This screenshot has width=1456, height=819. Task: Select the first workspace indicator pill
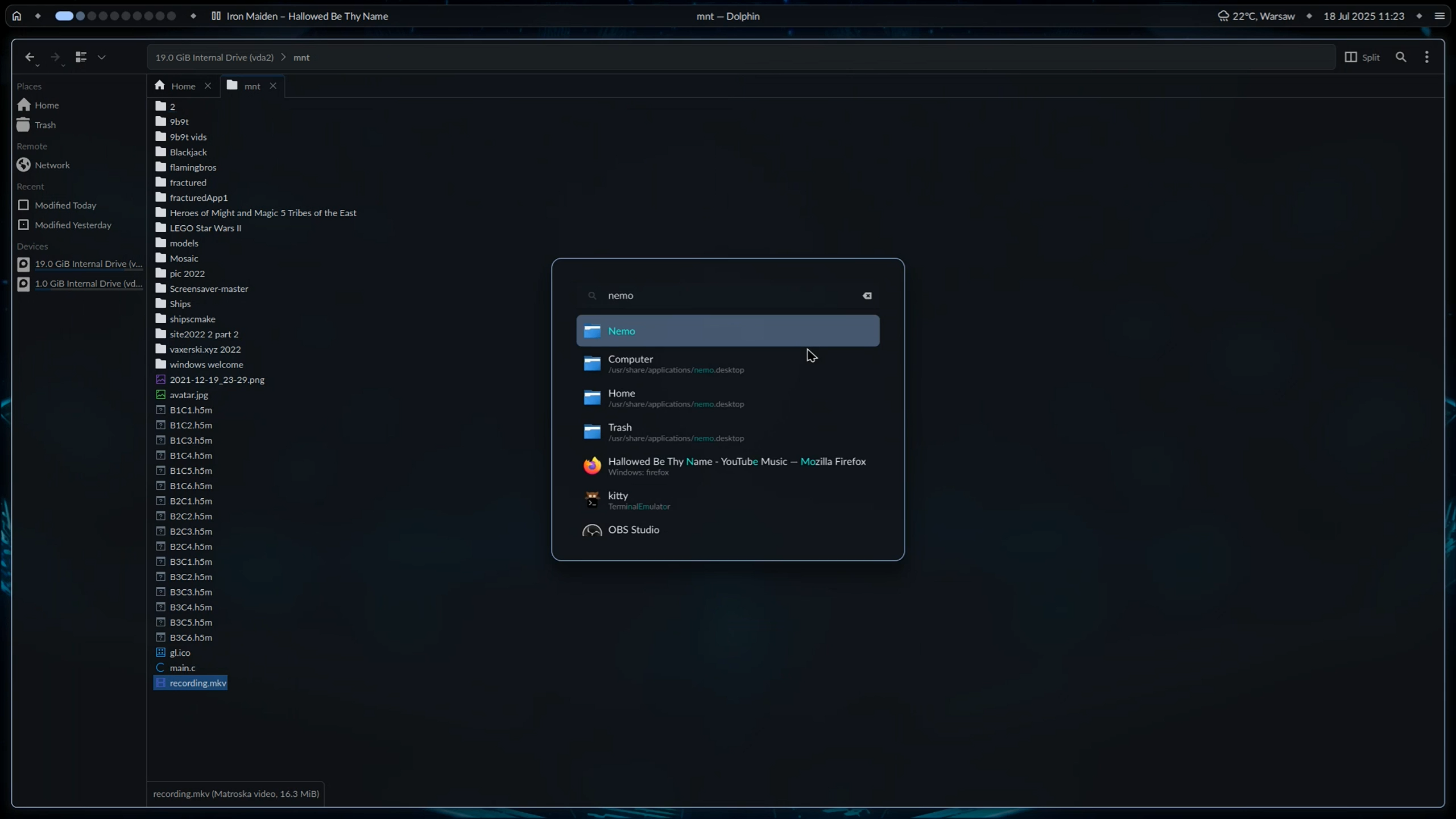64,16
